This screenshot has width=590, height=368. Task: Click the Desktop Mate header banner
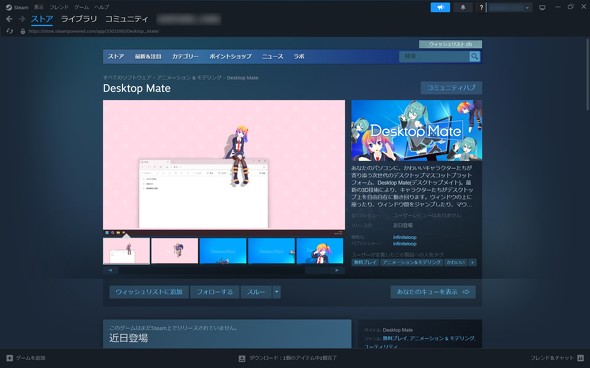pyautogui.click(x=417, y=131)
